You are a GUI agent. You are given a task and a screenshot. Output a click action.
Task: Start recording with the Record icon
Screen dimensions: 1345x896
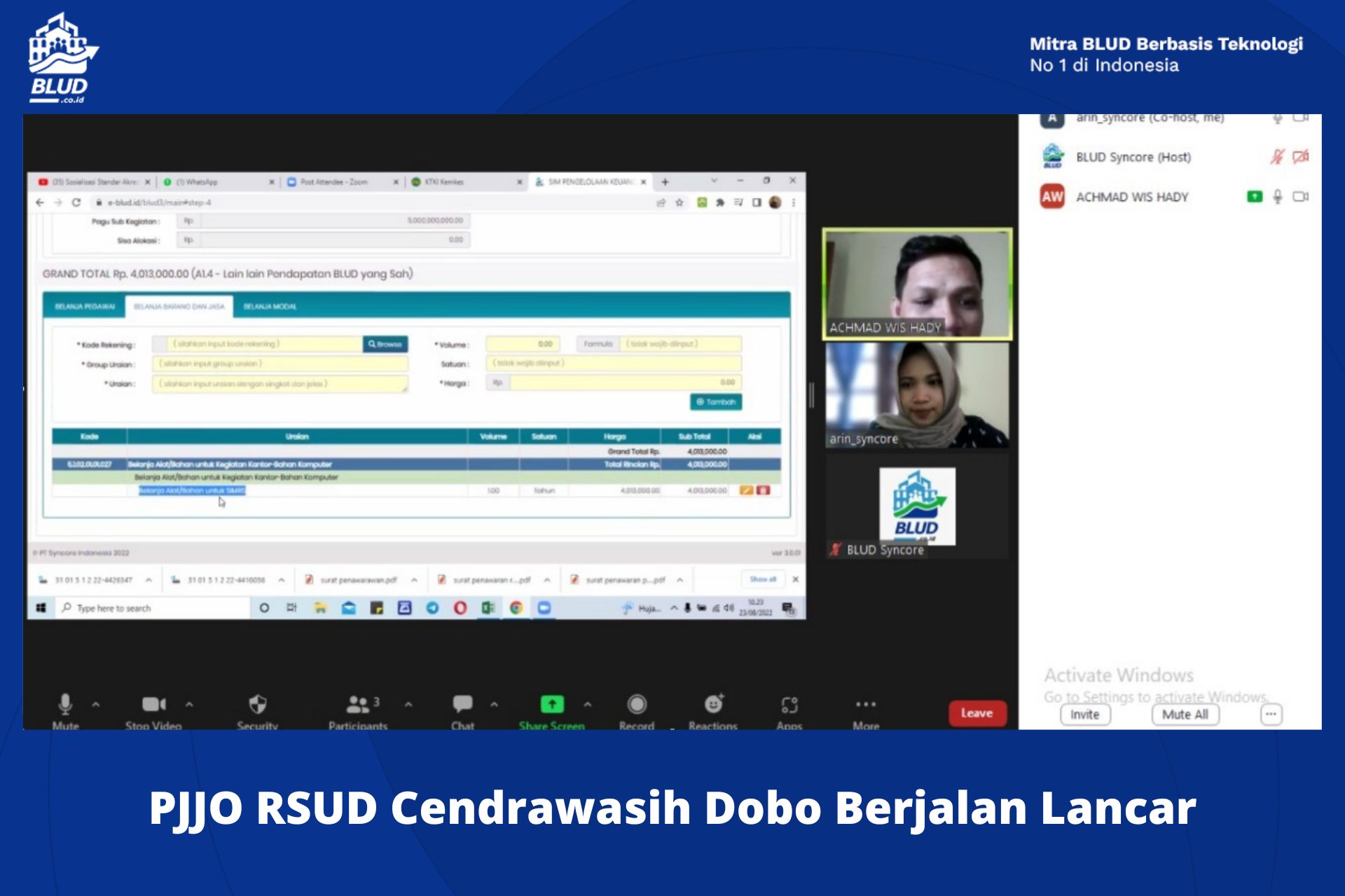coord(637,704)
